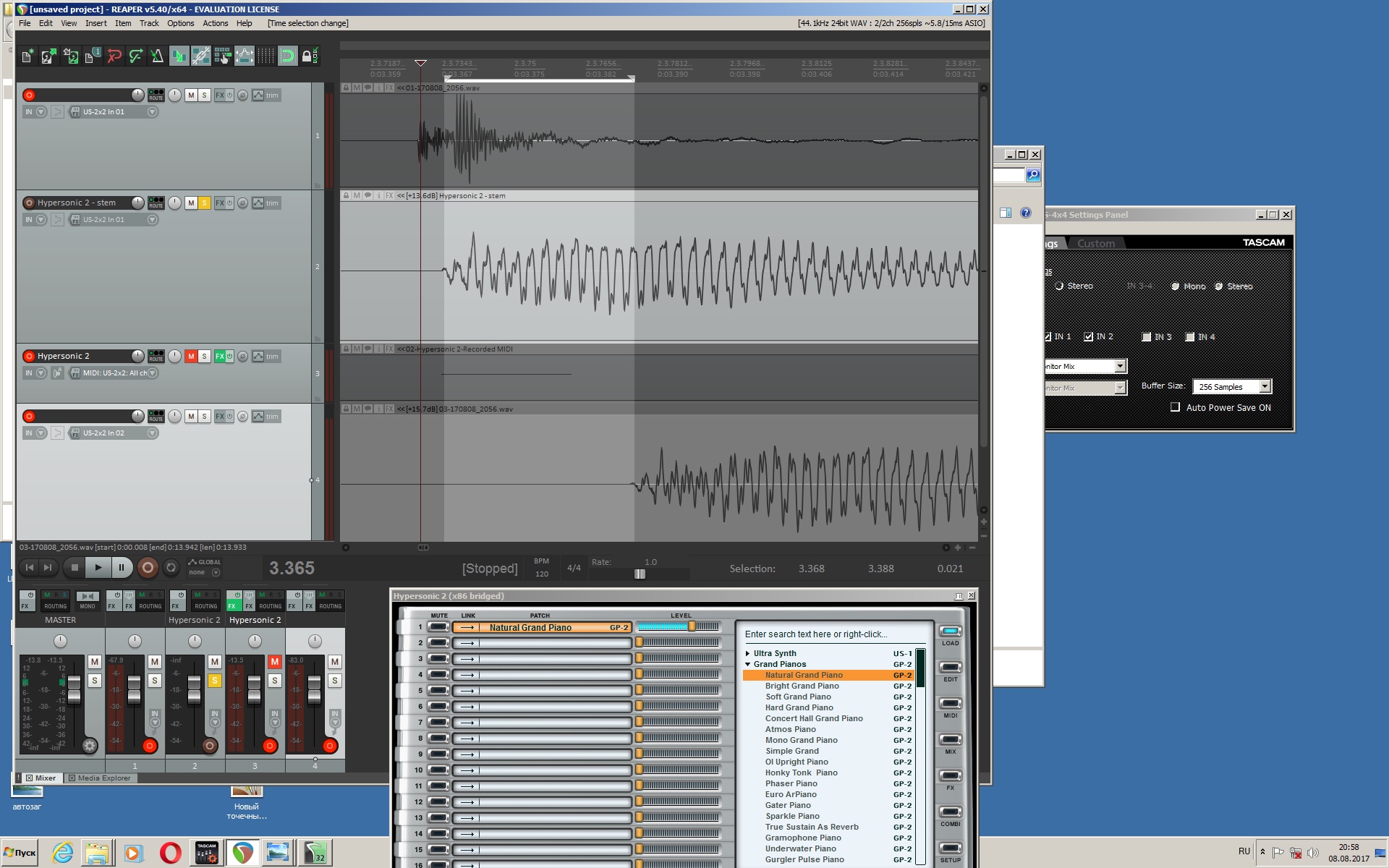Toggle the grid lines toolbar icon
The image size is (1389, 868).
point(266,56)
